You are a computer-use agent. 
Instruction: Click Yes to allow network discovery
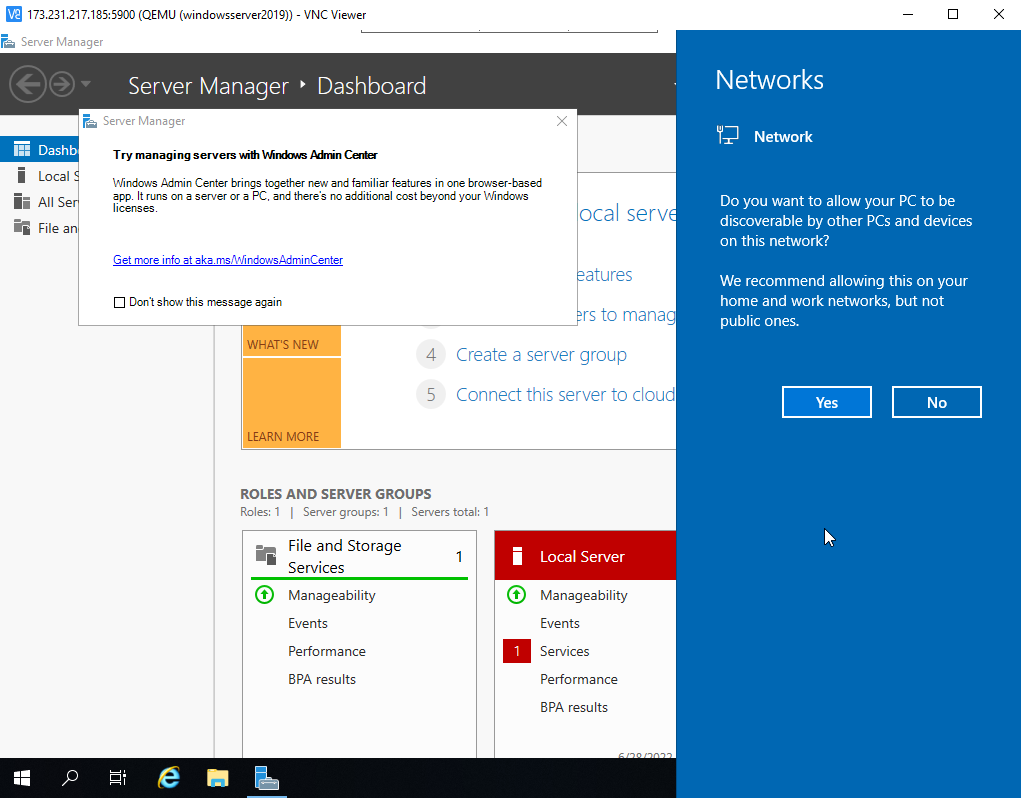point(826,402)
